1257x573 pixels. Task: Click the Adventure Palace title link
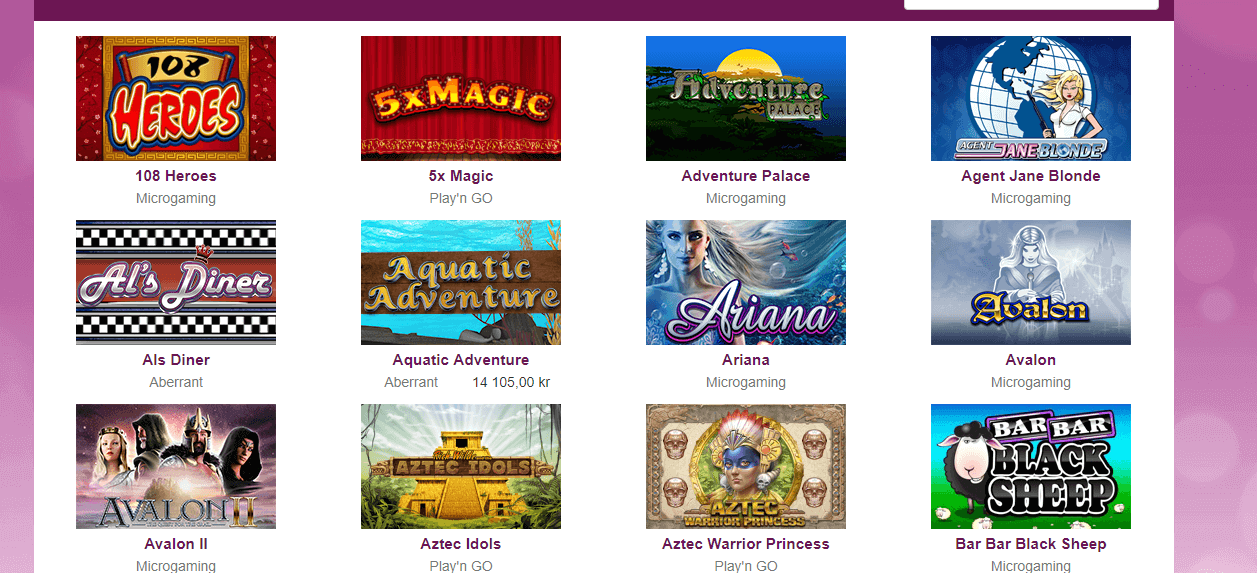tap(746, 176)
